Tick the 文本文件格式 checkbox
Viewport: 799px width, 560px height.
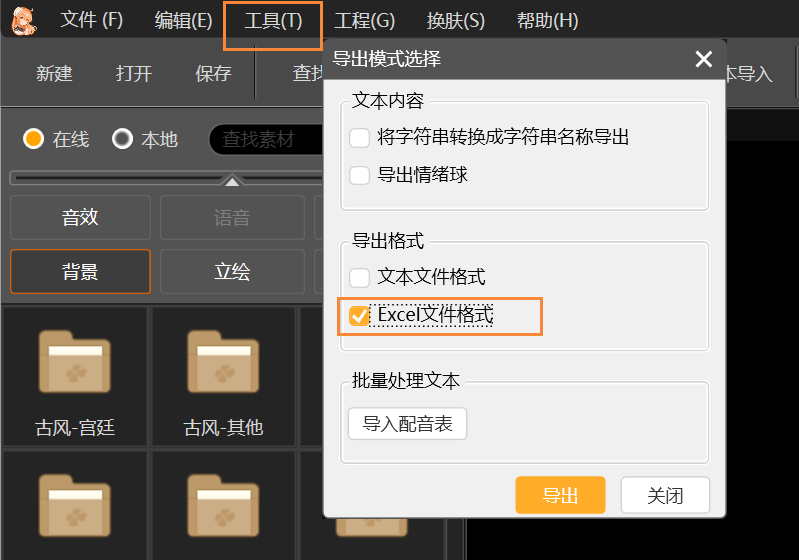[x=360, y=277]
